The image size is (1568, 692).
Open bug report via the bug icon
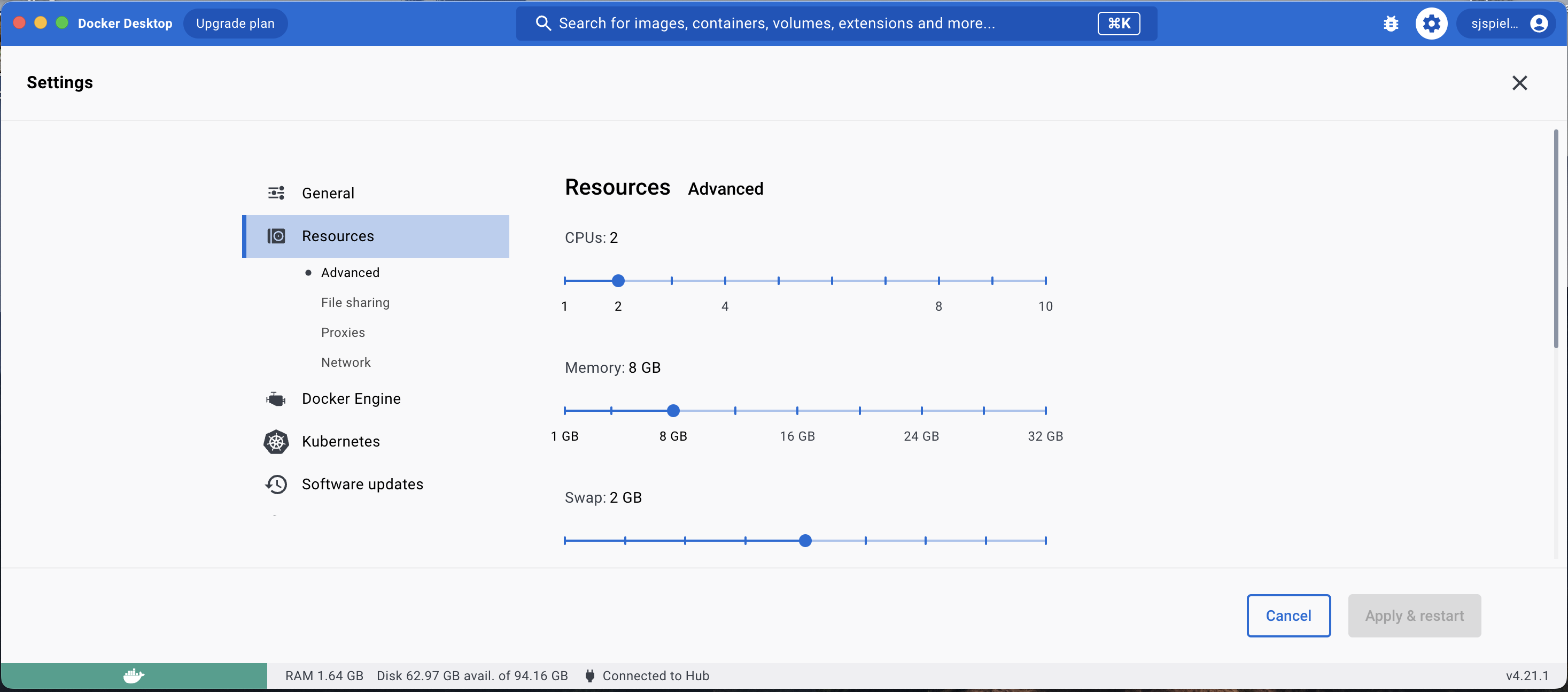point(1392,23)
